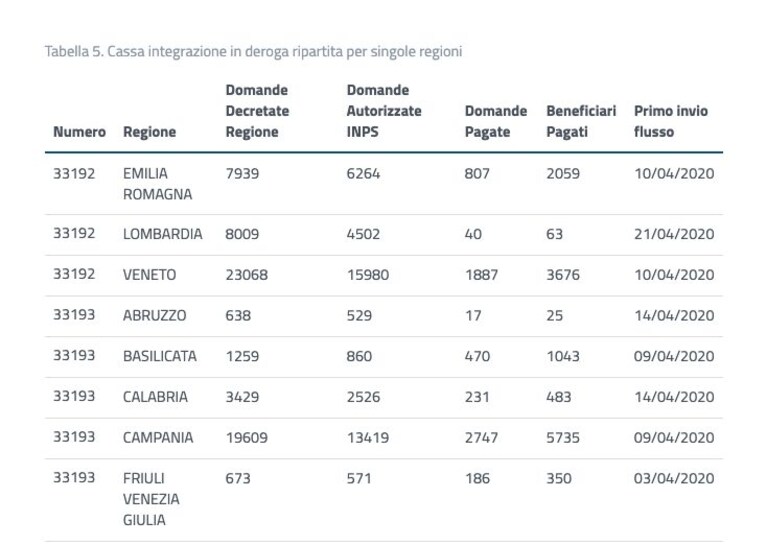Screen dimensions: 767x545
Task: Select the LOMBARDIA region cell
Action: 162,234
